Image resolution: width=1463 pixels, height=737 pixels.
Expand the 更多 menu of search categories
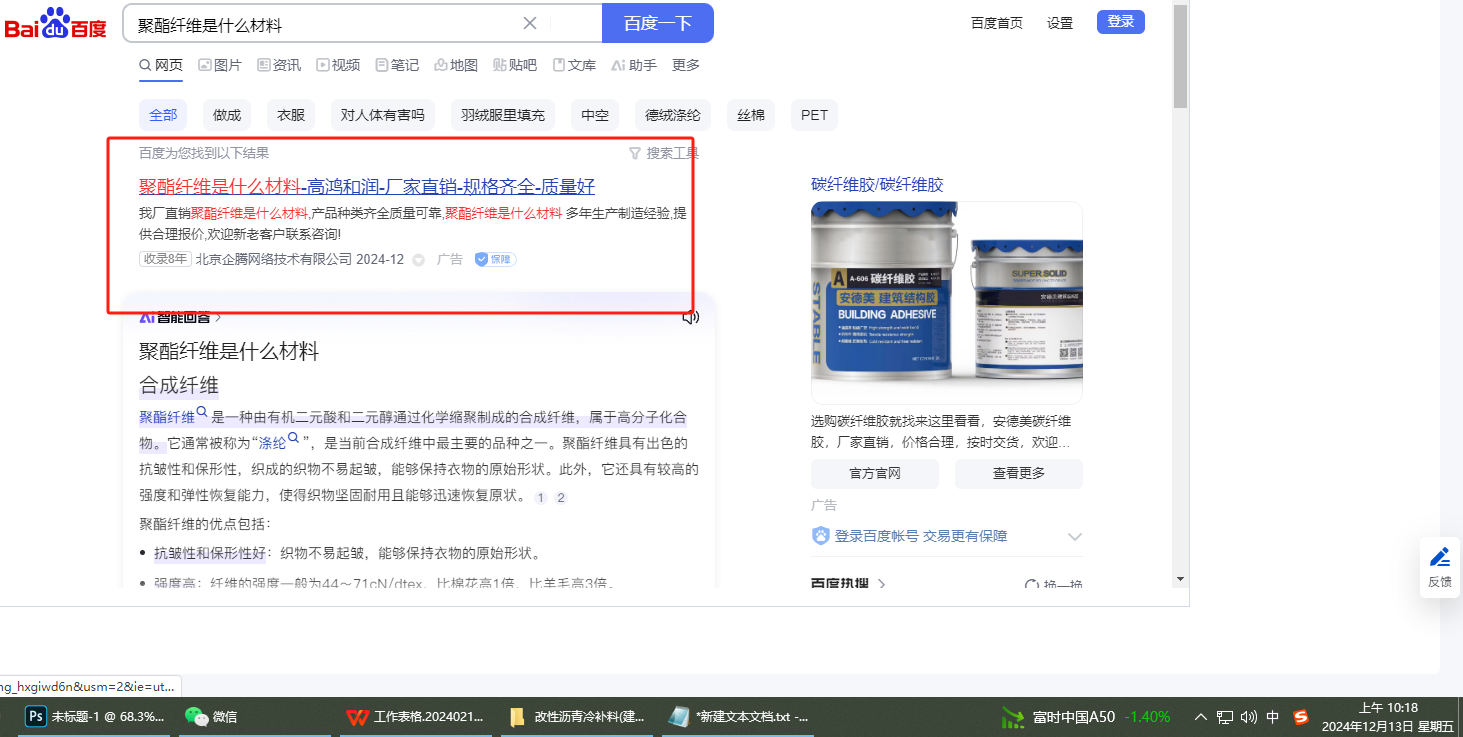point(686,65)
